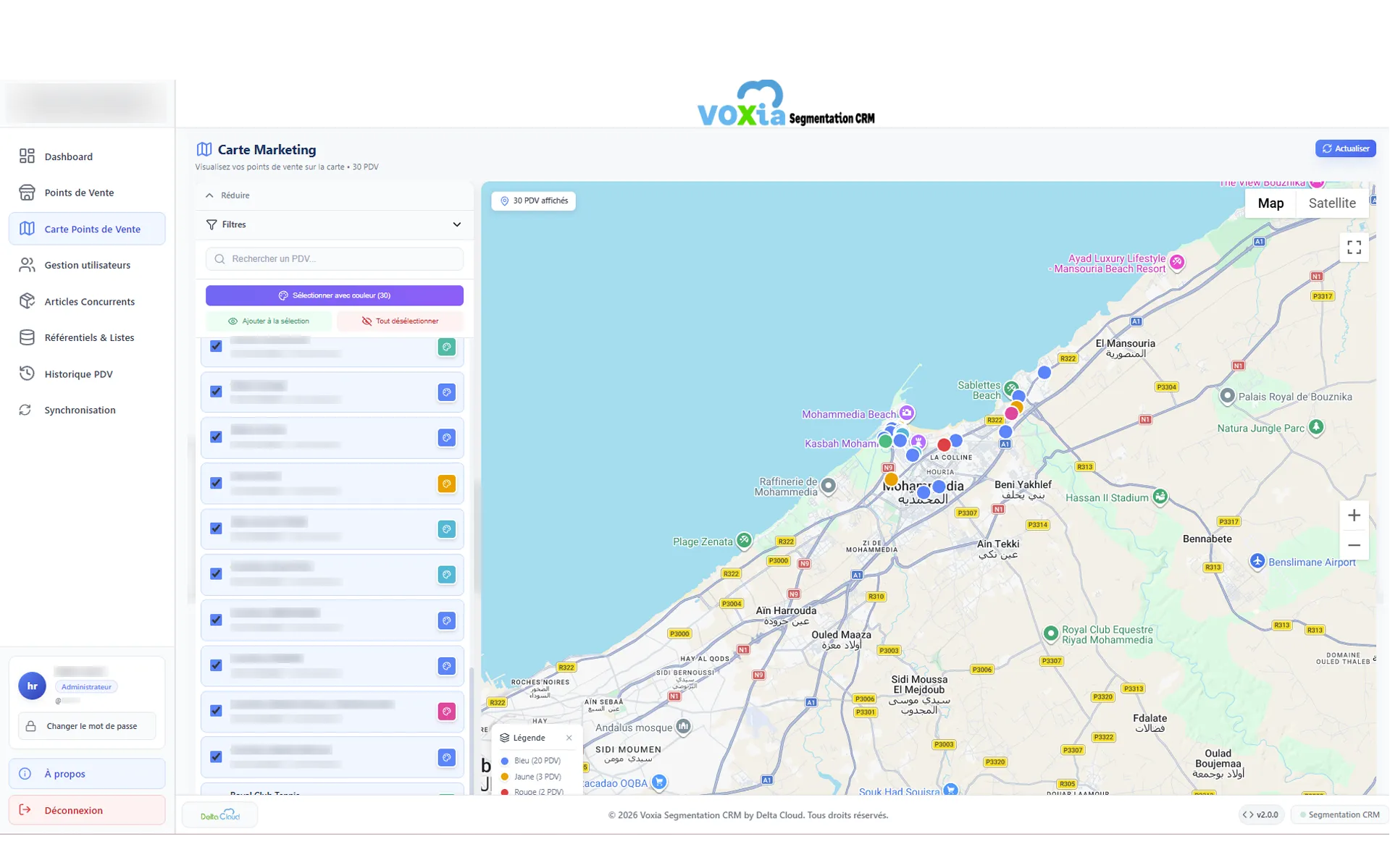Open Changer le mot de passe
The width and height of the screenshot is (1390, 868).
point(87,726)
